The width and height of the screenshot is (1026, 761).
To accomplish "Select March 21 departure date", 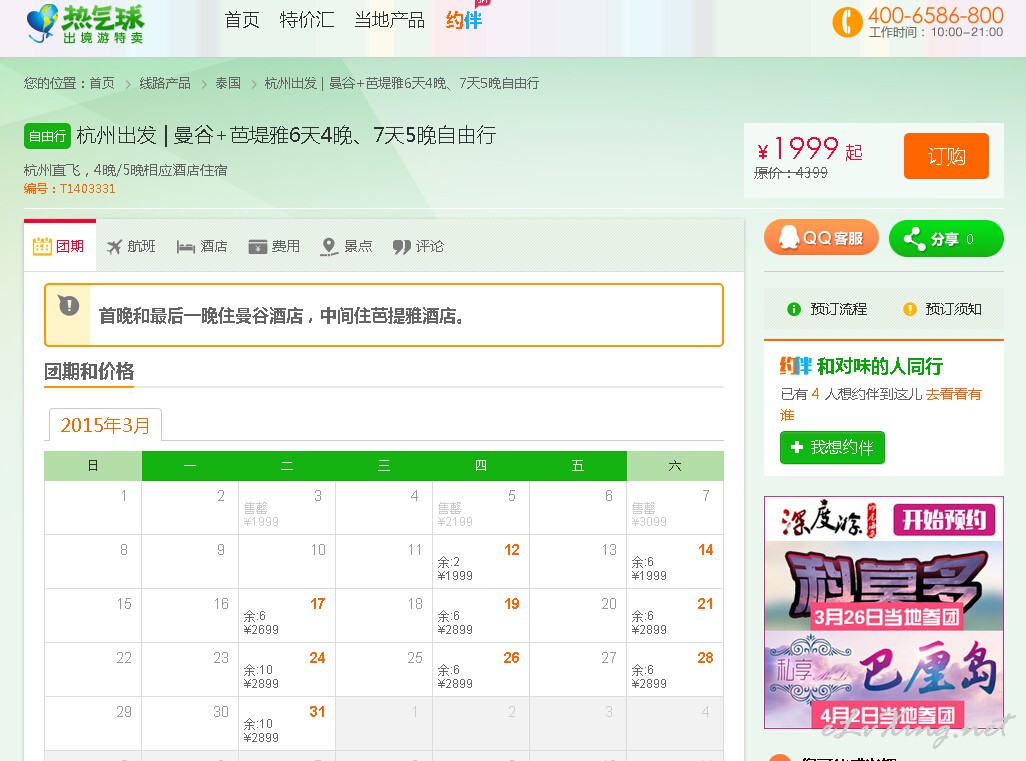I will (x=675, y=616).
